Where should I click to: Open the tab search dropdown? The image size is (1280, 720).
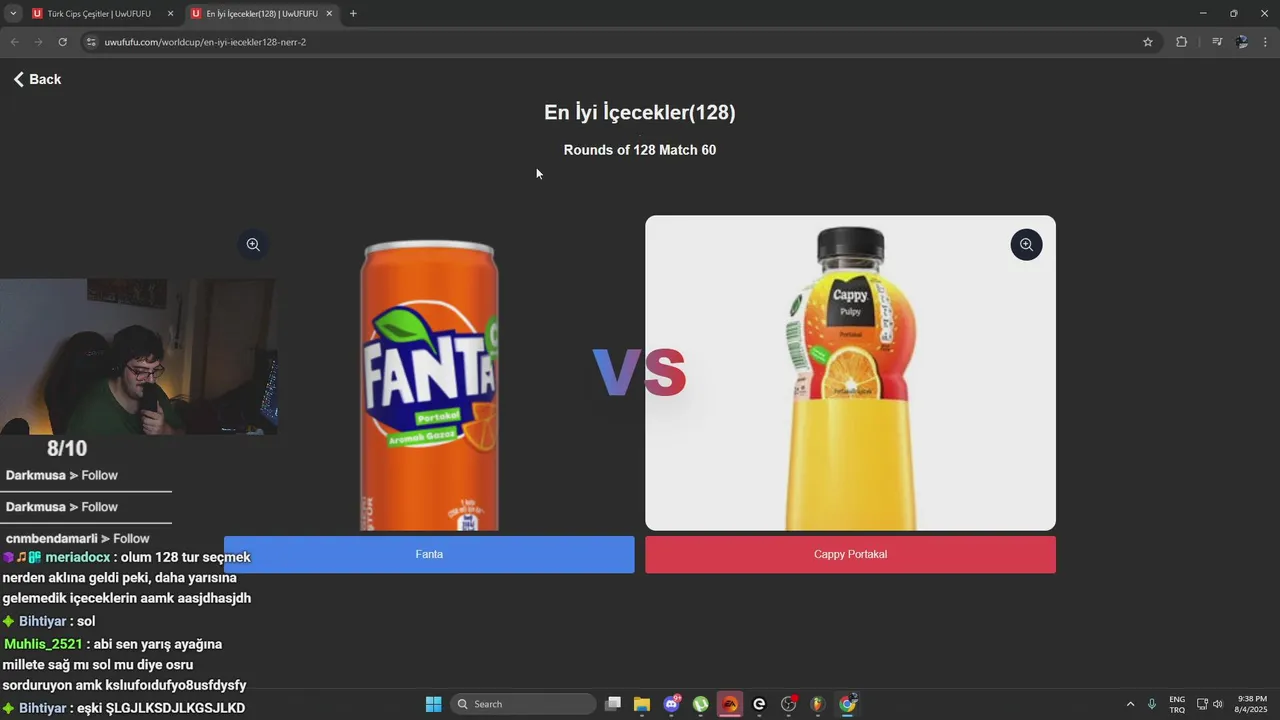point(13,14)
